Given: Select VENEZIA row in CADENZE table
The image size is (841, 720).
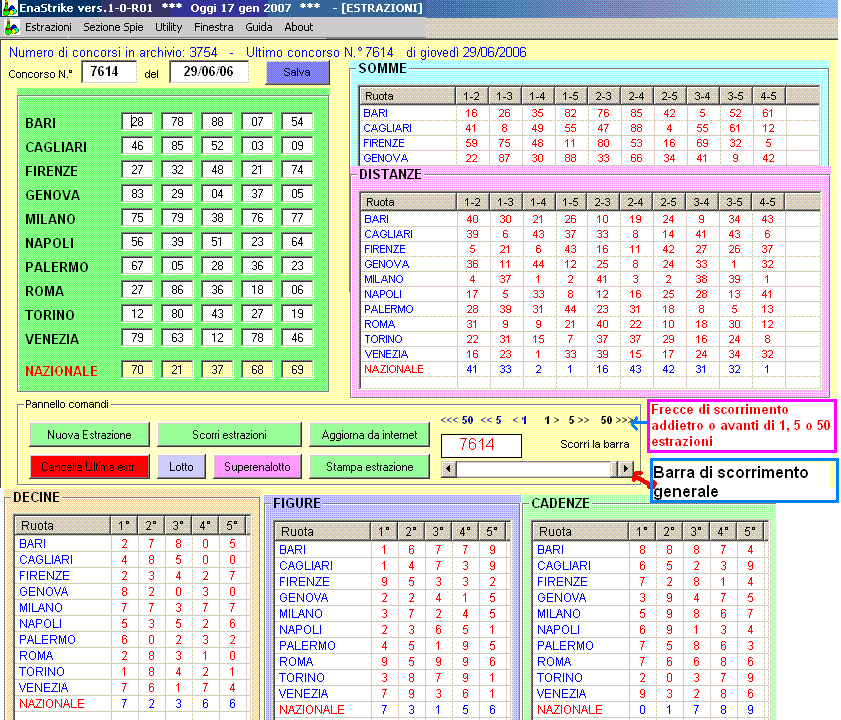Looking at the screenshot, I should coord(650,694).
